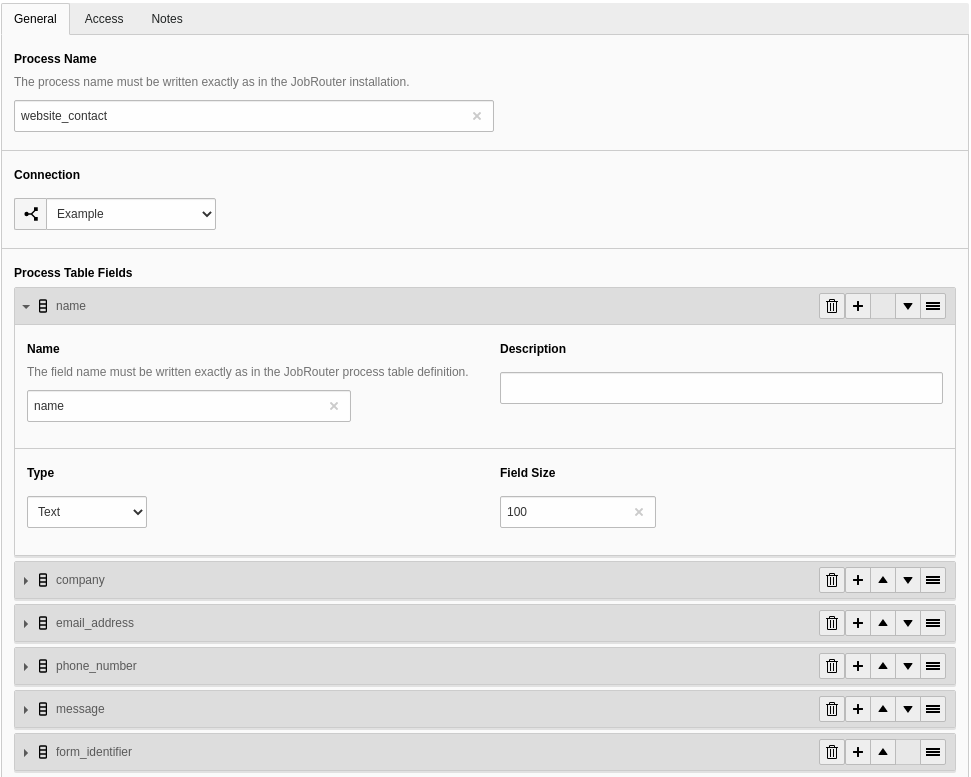Add a new field after company row
This screenshot has width=971, height=777.
pos(858,580)
